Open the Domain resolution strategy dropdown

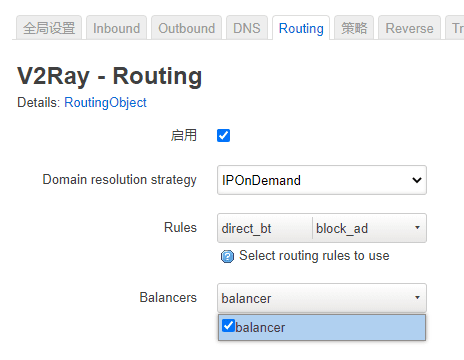click(x=322, y=180)
